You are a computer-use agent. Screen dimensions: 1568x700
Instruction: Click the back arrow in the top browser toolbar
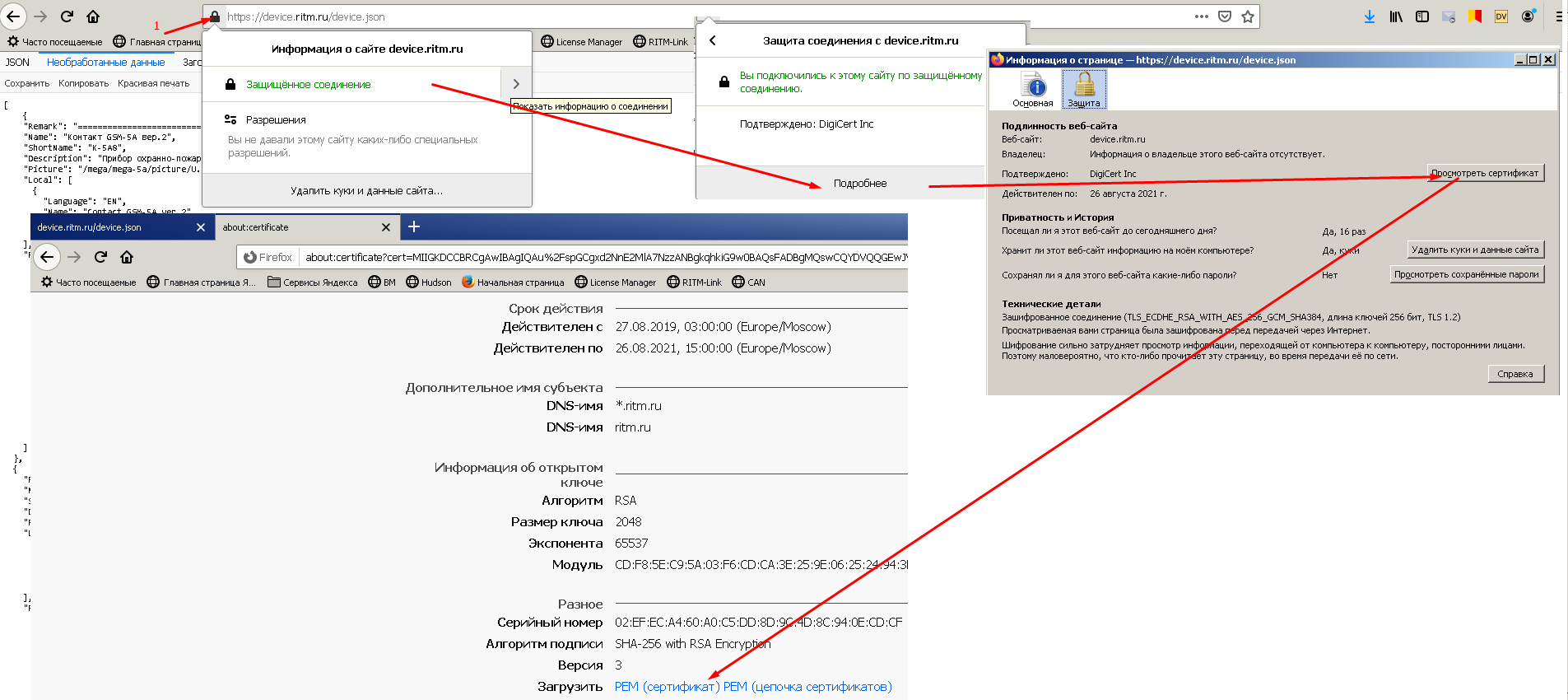[x=14, y=16]
